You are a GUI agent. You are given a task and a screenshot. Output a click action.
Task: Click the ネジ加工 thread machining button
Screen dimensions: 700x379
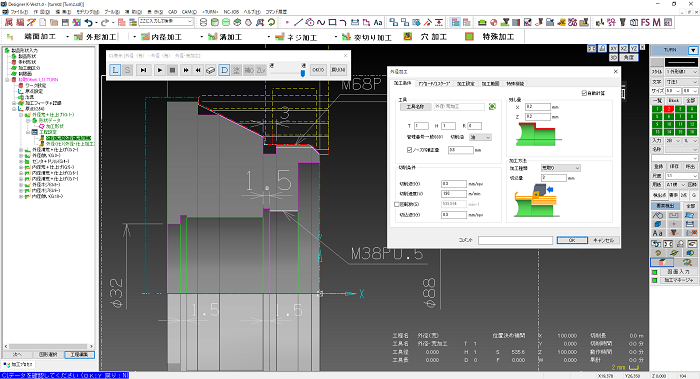296,37
